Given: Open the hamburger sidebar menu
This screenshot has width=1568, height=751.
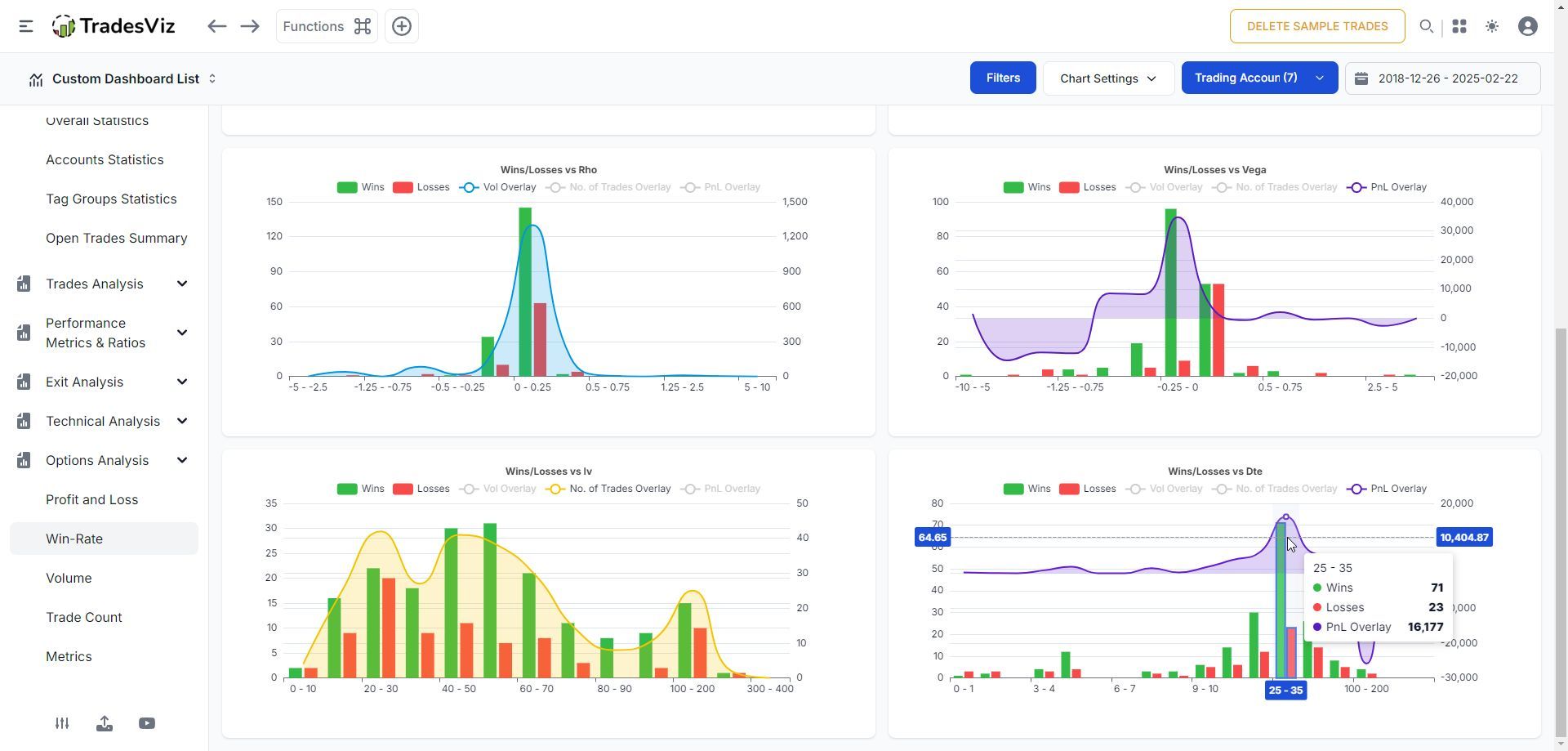Looking at the screenshot, I should (x=26, y=26).
